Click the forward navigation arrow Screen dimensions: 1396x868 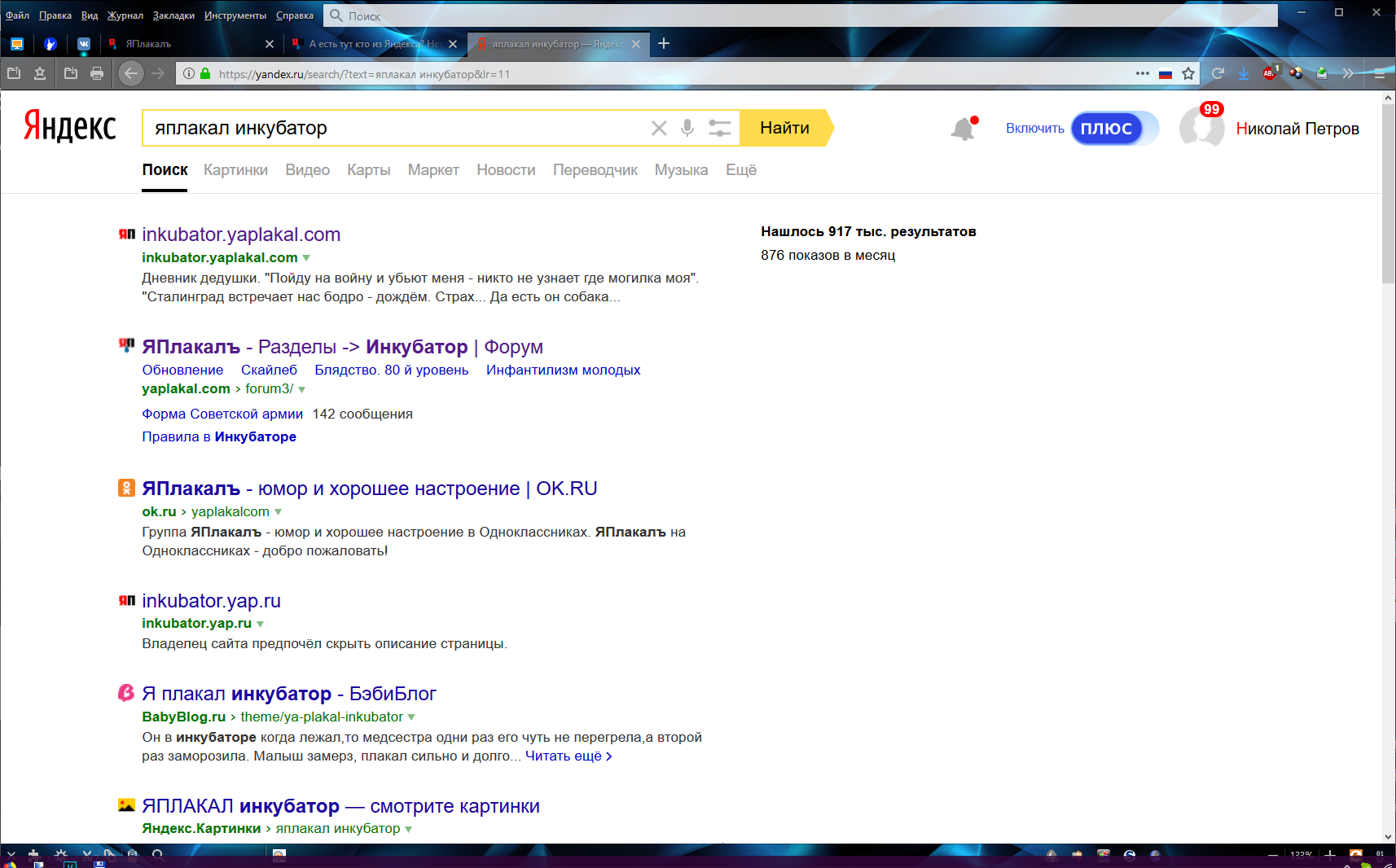(x=158, y=73)
